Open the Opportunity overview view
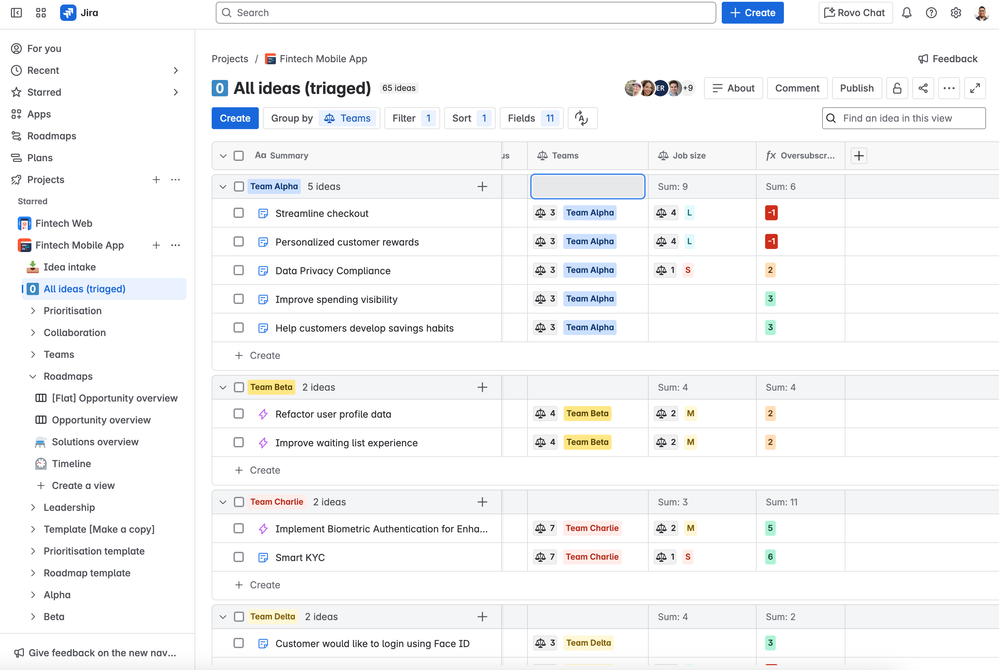The height and width of the screenshot is (670, 999). coord(101,420)
